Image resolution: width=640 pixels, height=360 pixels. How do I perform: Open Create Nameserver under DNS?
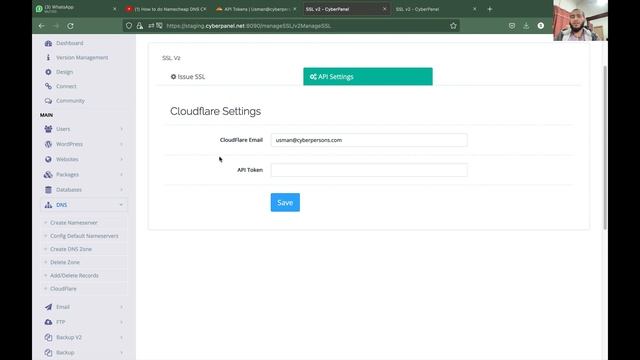(x=74, y=223)
